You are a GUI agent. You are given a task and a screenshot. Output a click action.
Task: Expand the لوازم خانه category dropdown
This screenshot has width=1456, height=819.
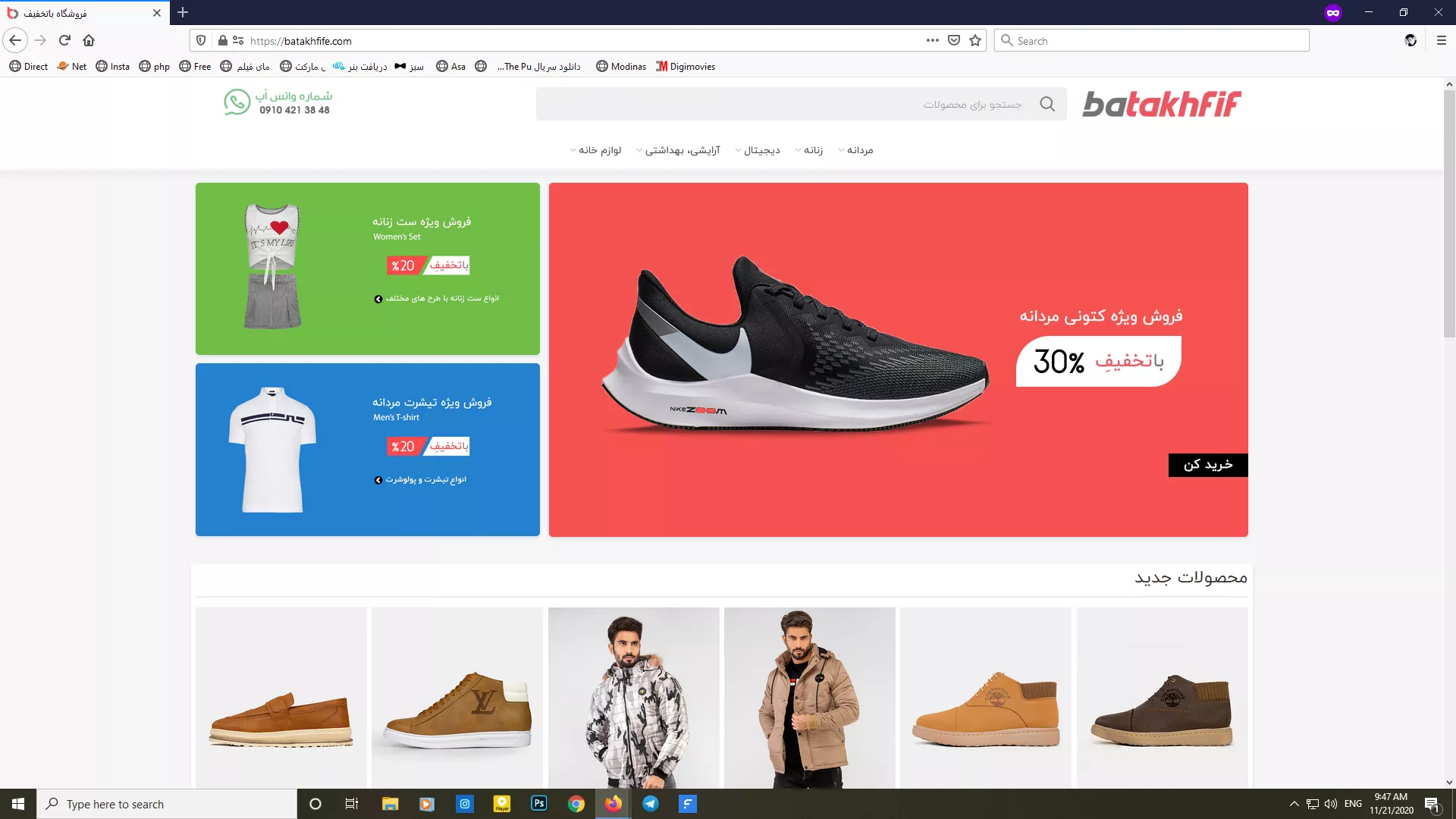click(x=599, y=150)
